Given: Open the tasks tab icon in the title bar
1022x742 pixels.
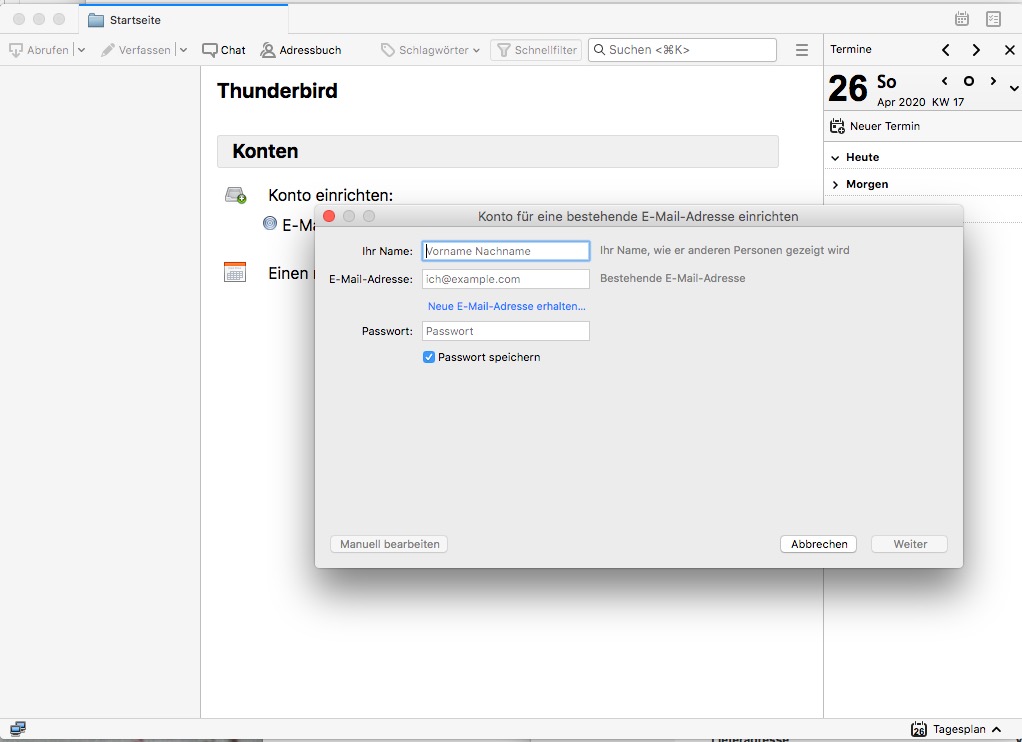Looking at the screenshot, I should (x=993, y=19).
